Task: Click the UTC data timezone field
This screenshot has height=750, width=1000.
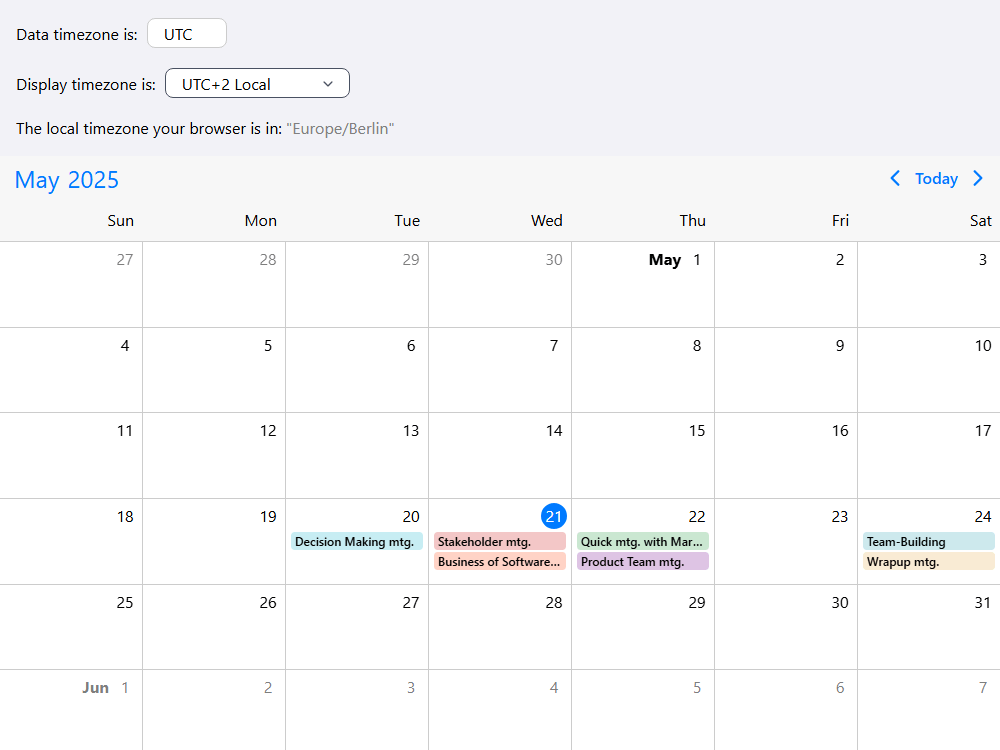Action: coord(187,34)
